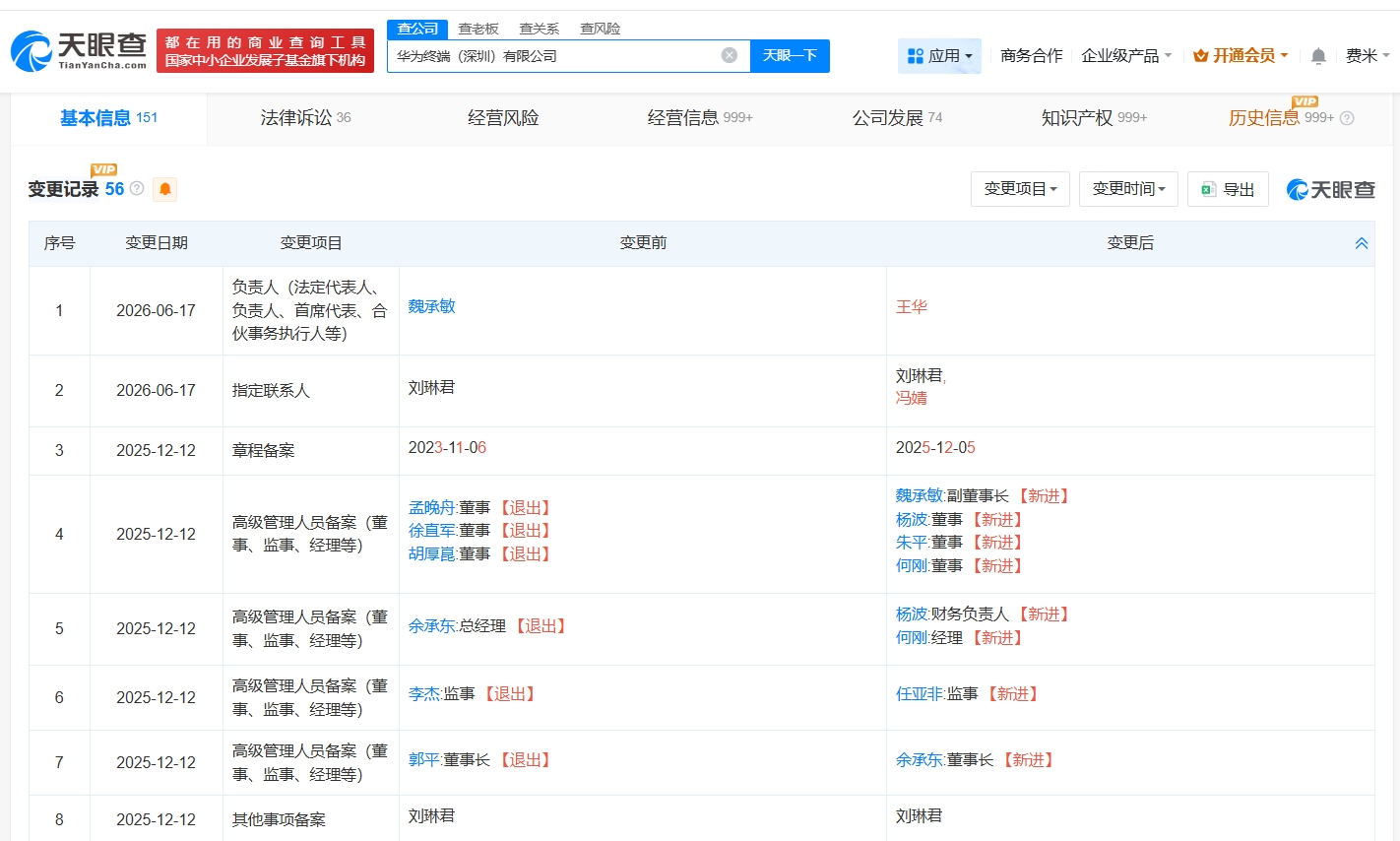Click help icon next to 历史信息 tab
Image resolution: width=1400 pixels, height=841 pixels.
[1347, 118]
